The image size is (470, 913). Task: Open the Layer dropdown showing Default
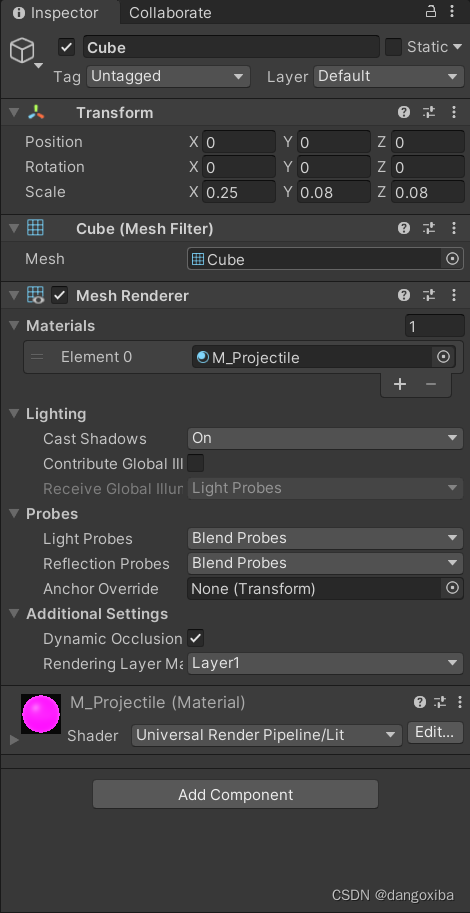[x=388, y=76]
